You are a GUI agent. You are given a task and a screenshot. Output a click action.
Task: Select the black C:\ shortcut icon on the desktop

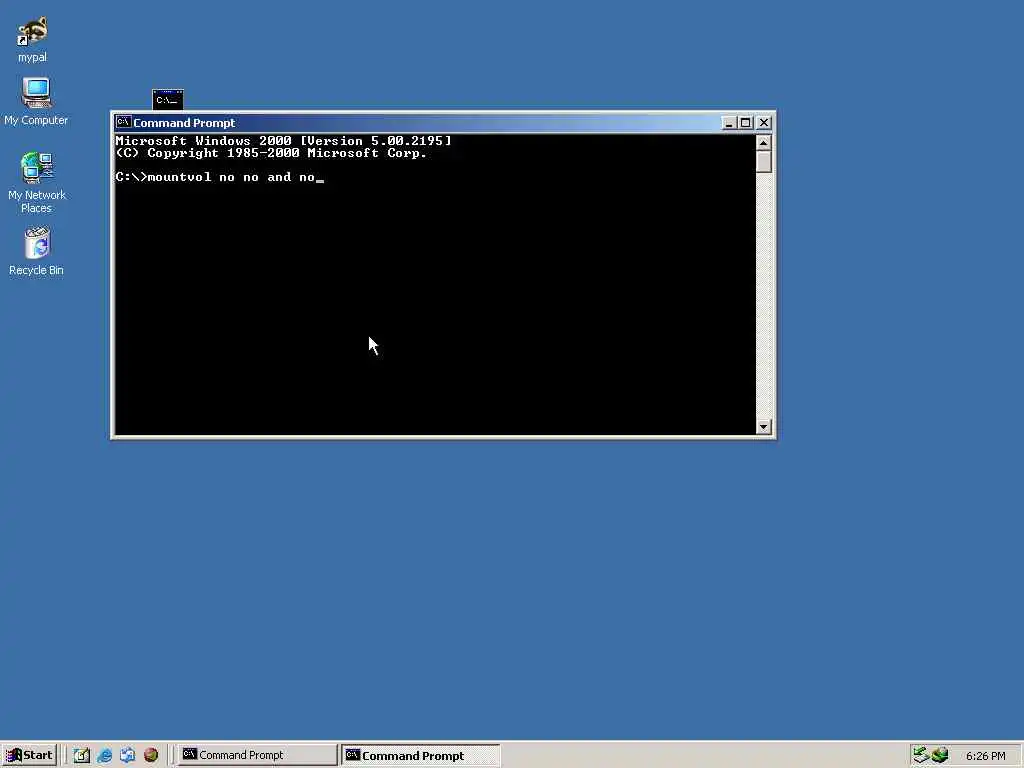pos(168,99)
